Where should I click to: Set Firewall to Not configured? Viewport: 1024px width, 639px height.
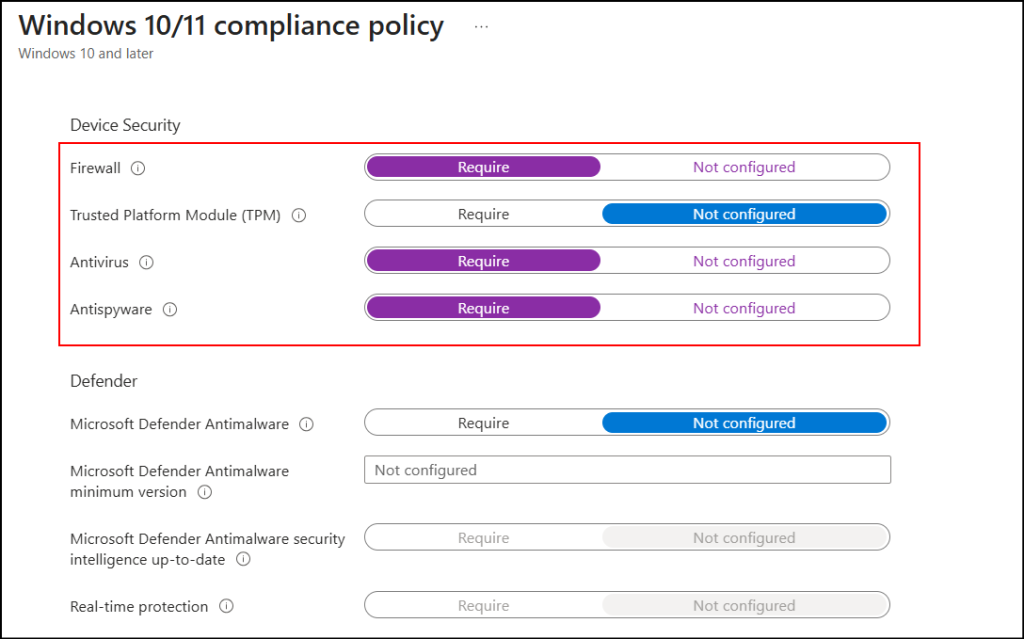744,167
